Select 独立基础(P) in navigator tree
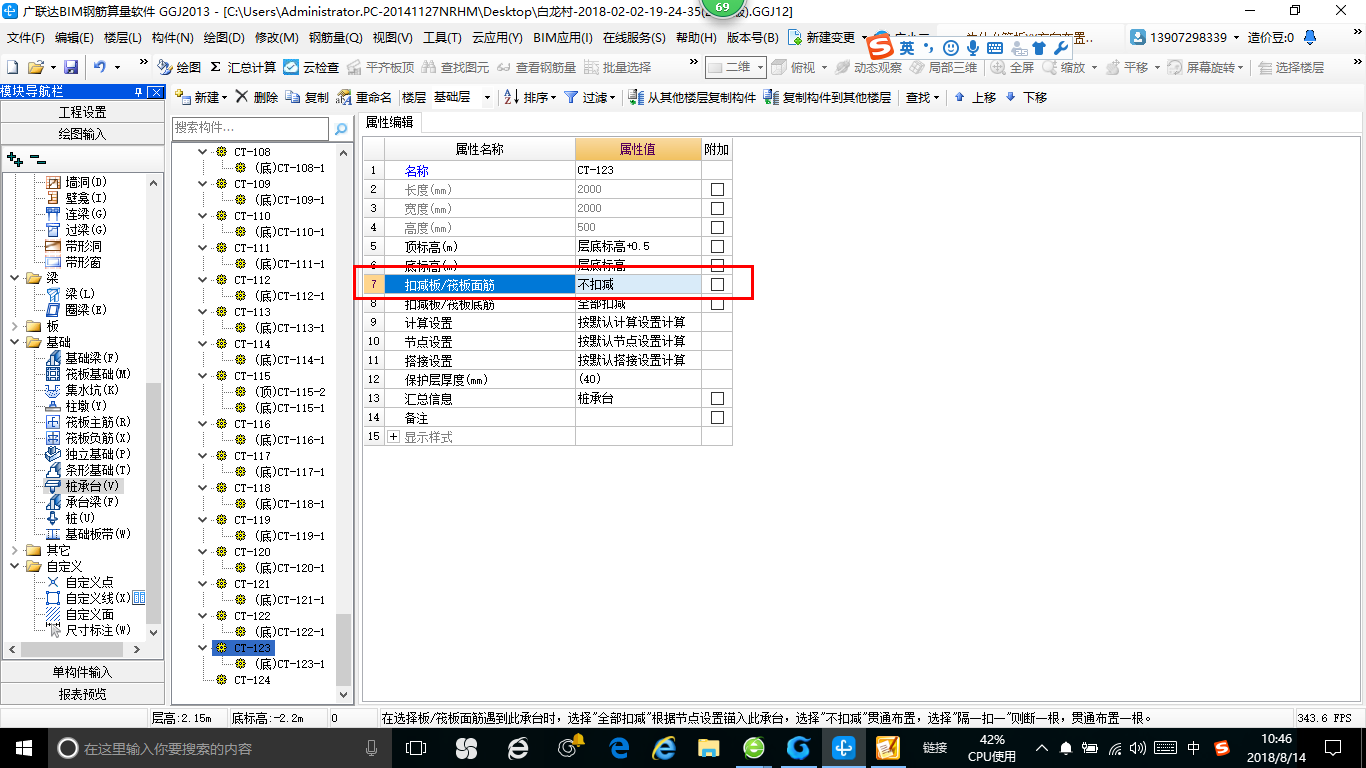Image resolution: width=1366 pixels, height=768 pixels. coord(98,454)
